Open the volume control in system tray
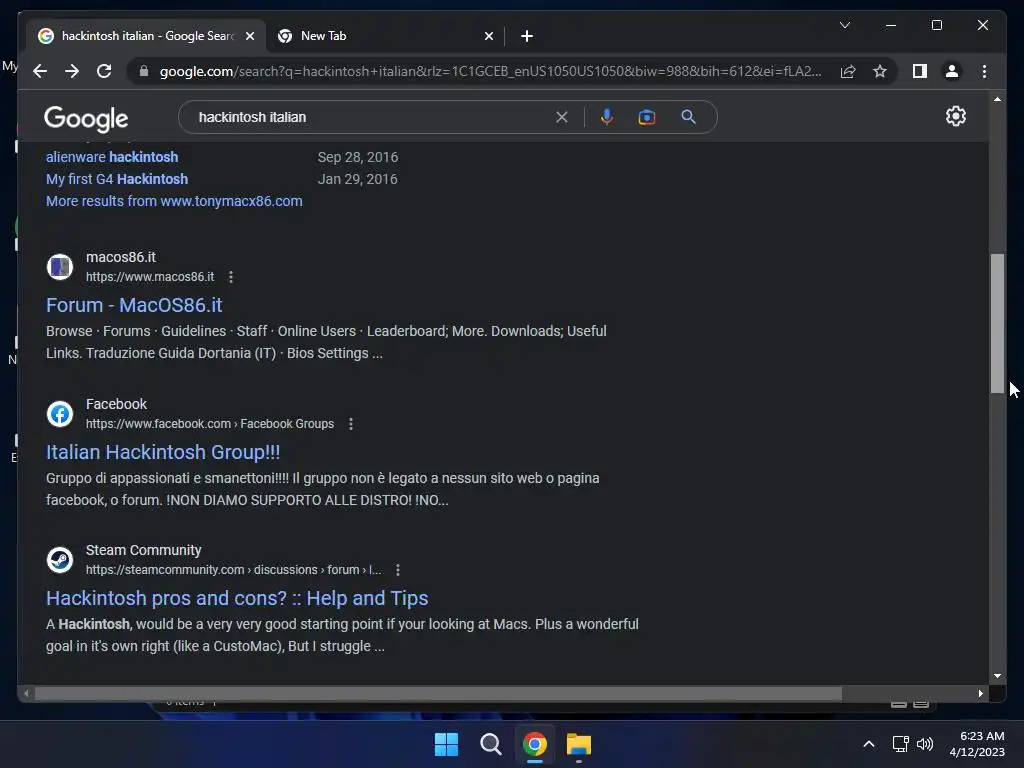 pyautogui.click(x=925, y=744)
